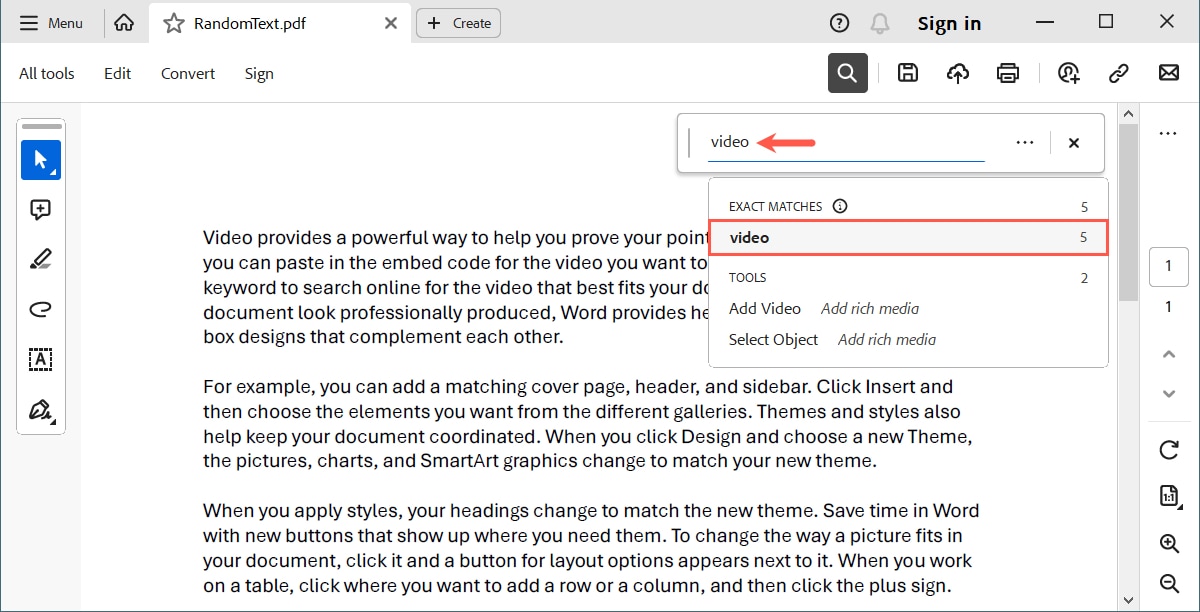Go to the Acrobat home screen
The height and width of the screenshot is (612, 1200).
pos(124,22)
